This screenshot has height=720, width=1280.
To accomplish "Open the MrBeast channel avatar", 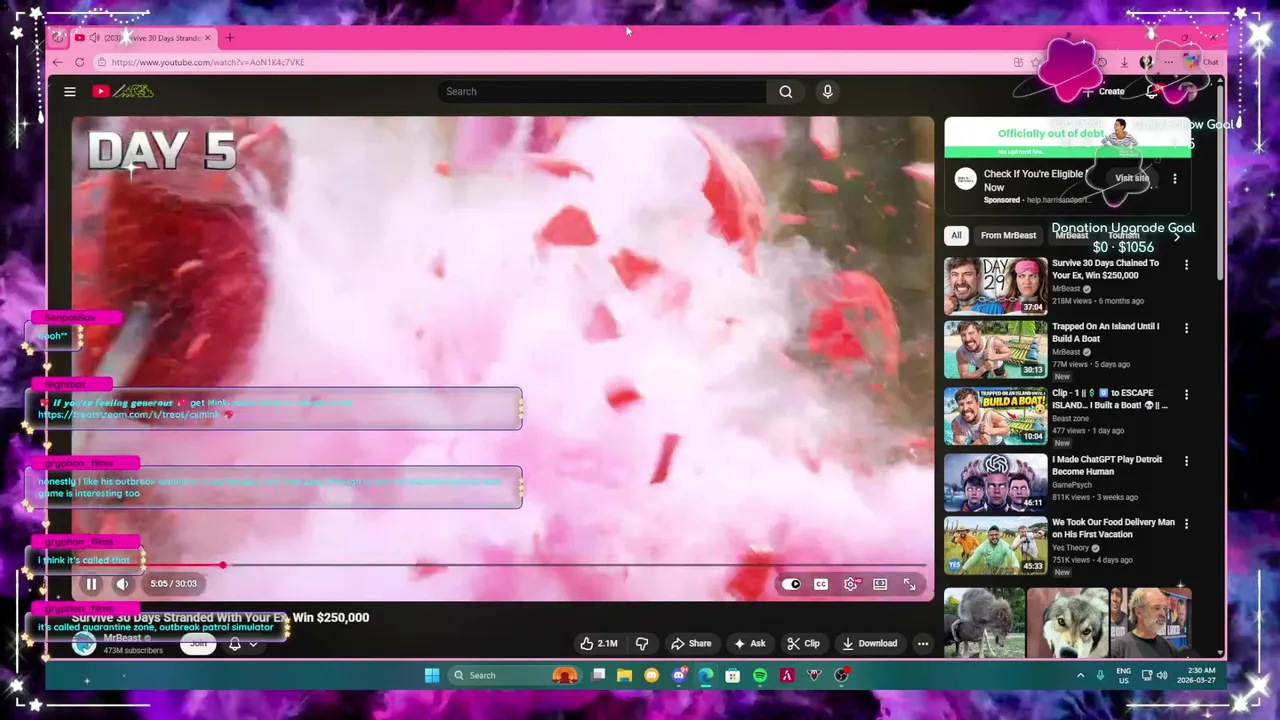I will point(84,644).
